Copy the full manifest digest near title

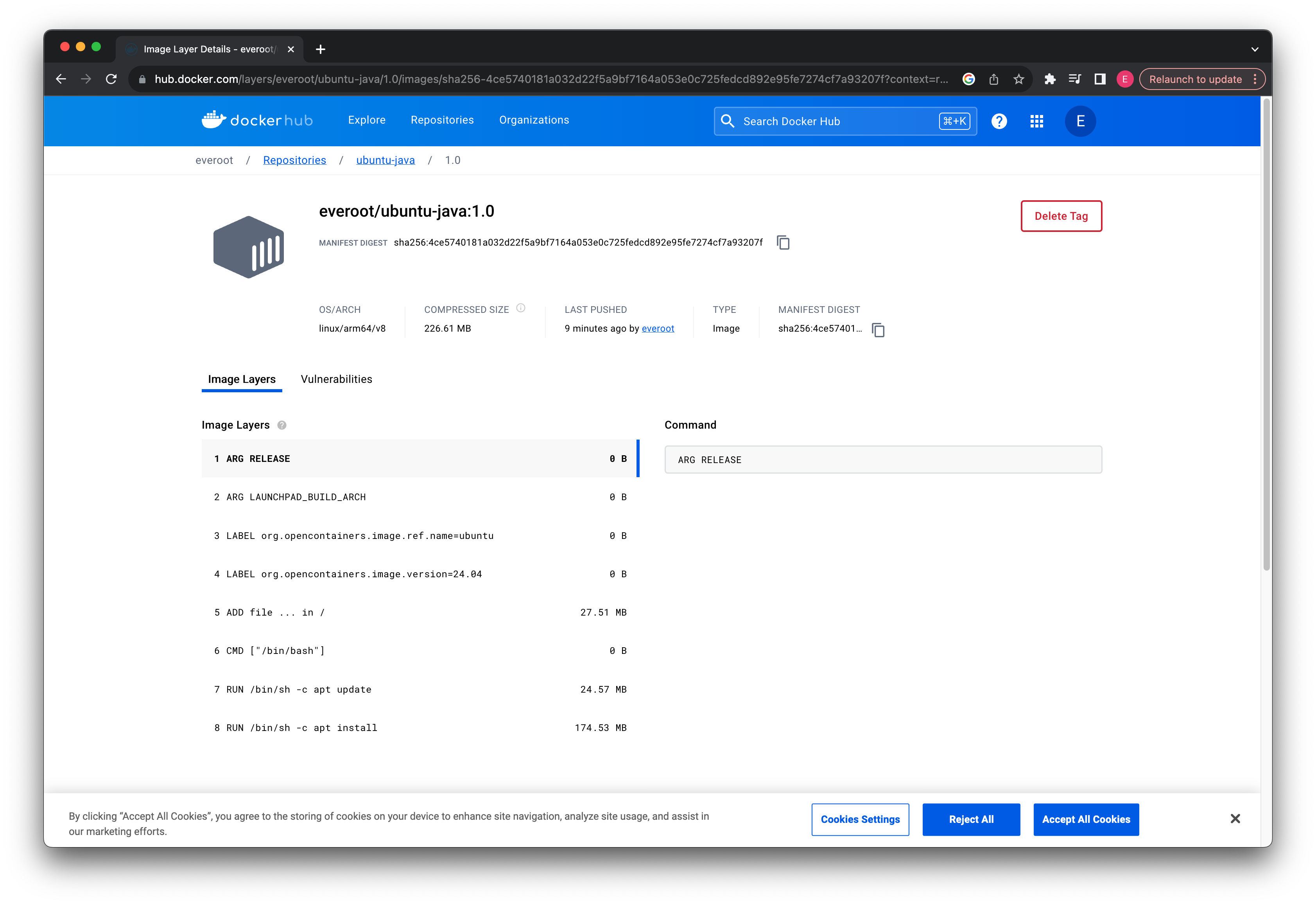783,243
